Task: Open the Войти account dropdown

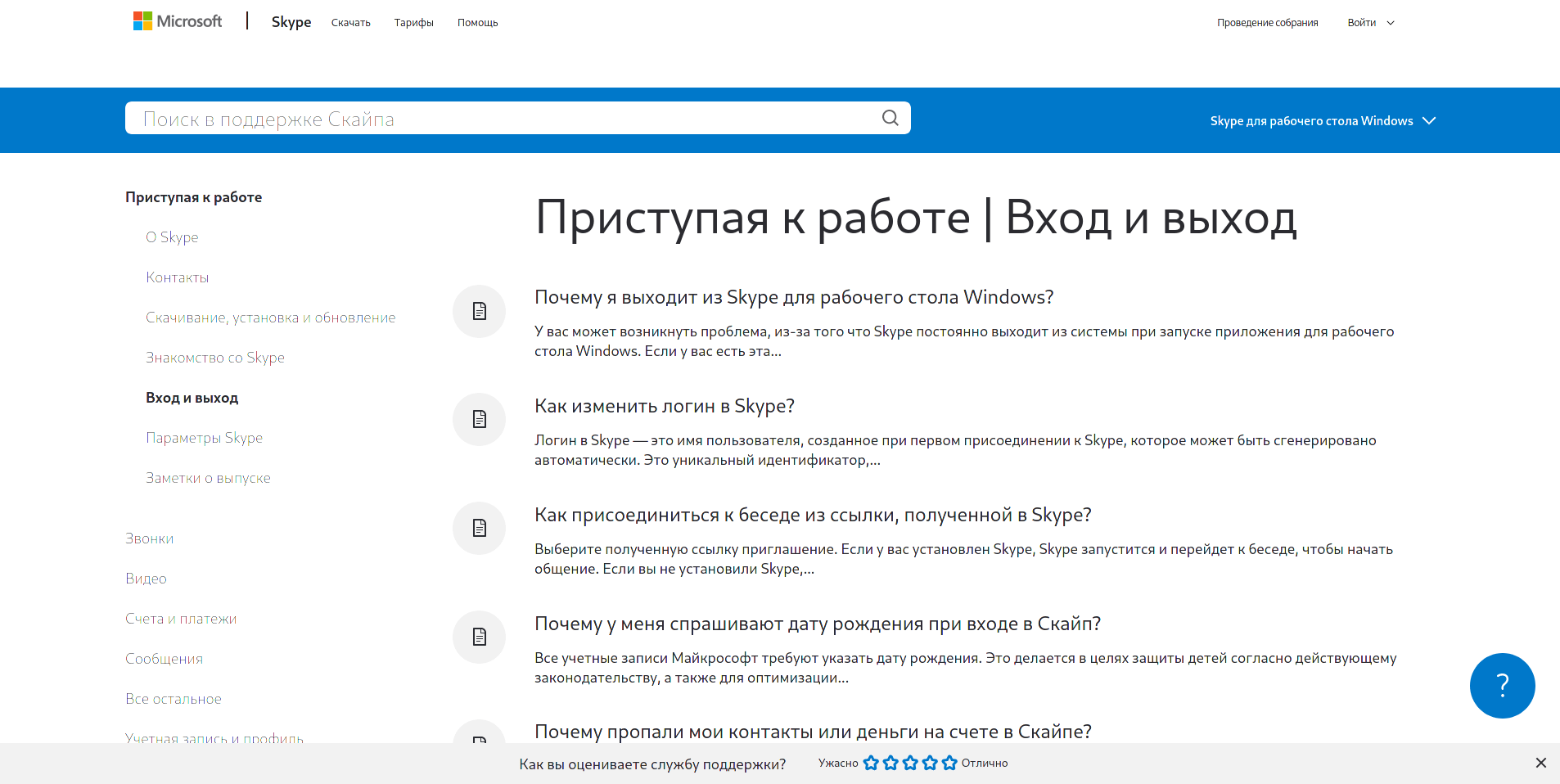Action: (x=1370, y=23)
